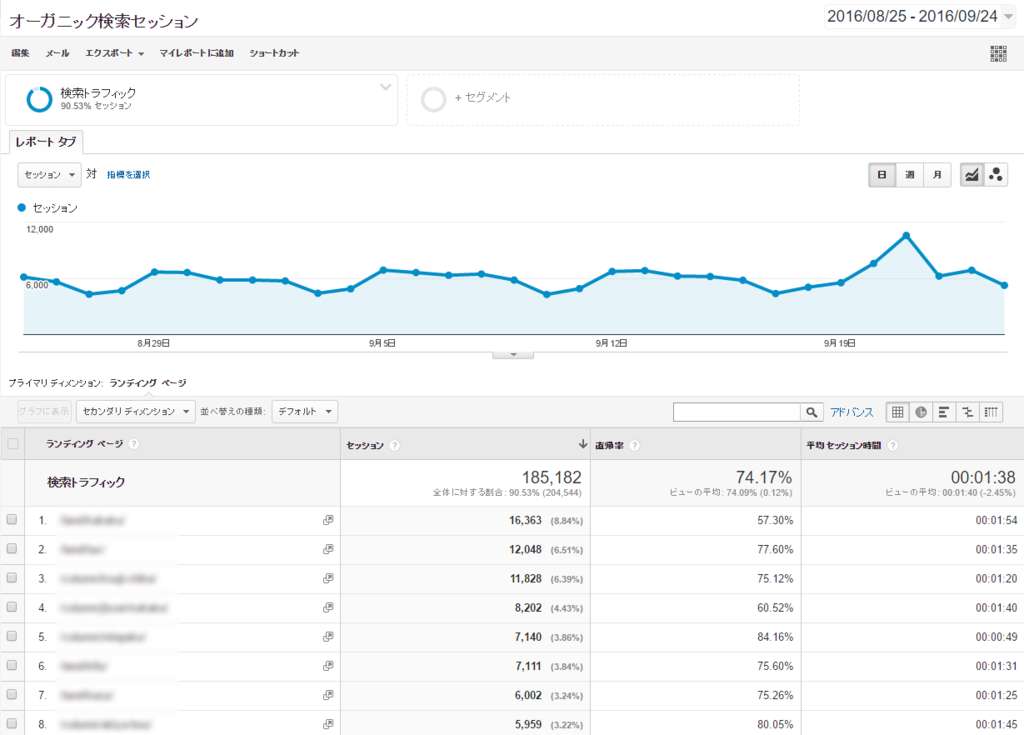The image size is (1024, 735).
Task: Click the 検索トラフィック segment circle icon
Action: 39,99
